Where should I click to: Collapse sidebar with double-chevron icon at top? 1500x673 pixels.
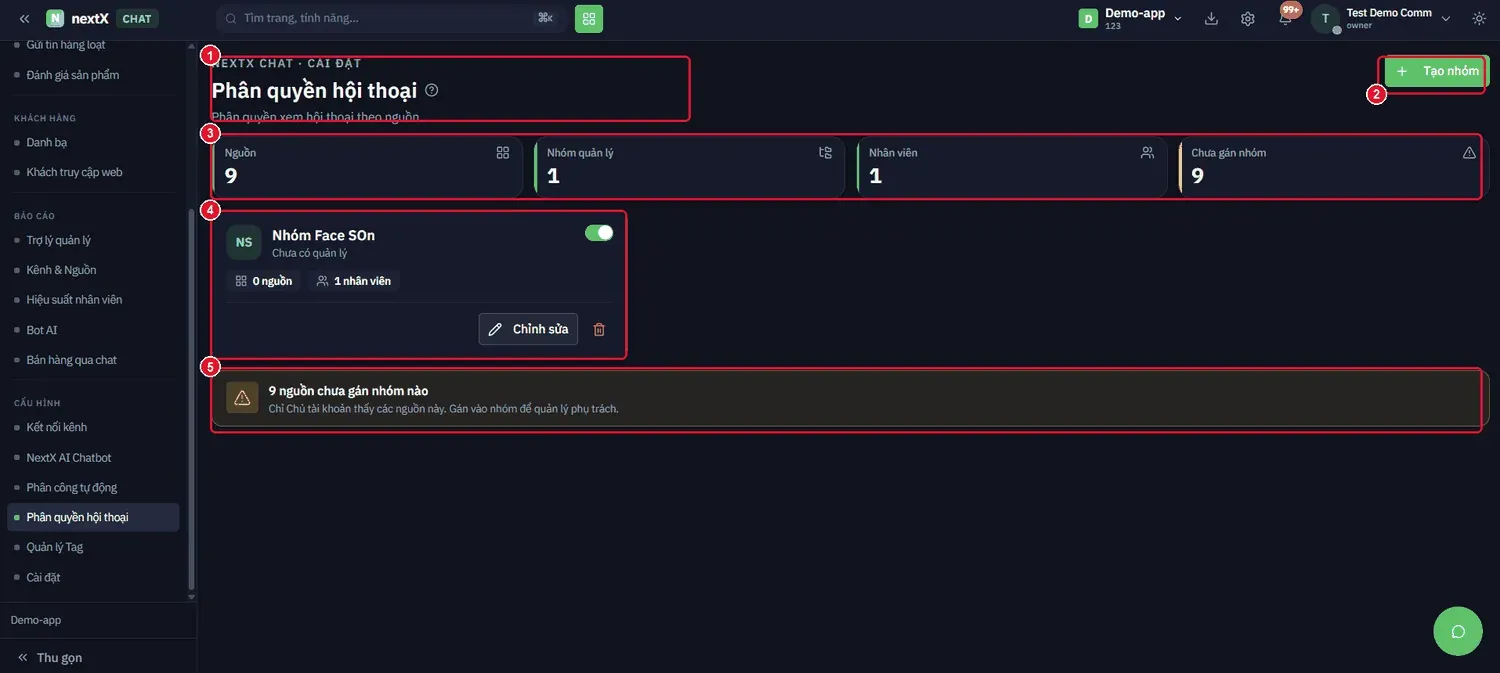pos(24,18)
